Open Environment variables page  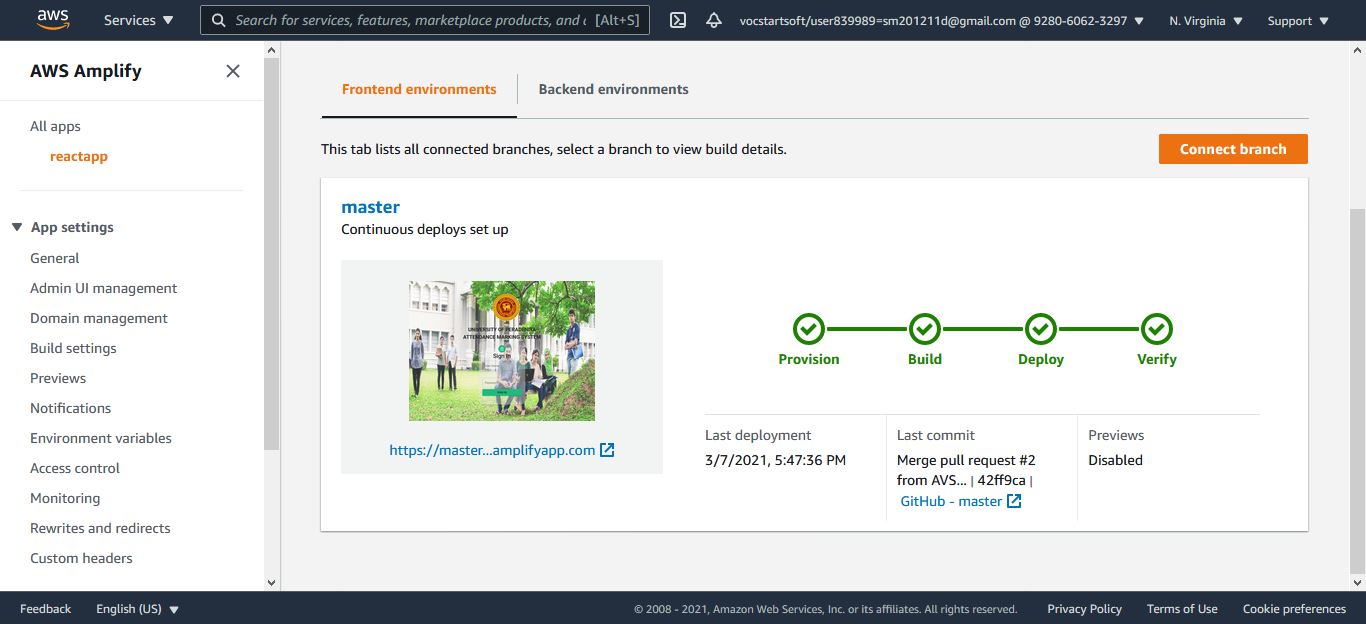click(101, 438)
